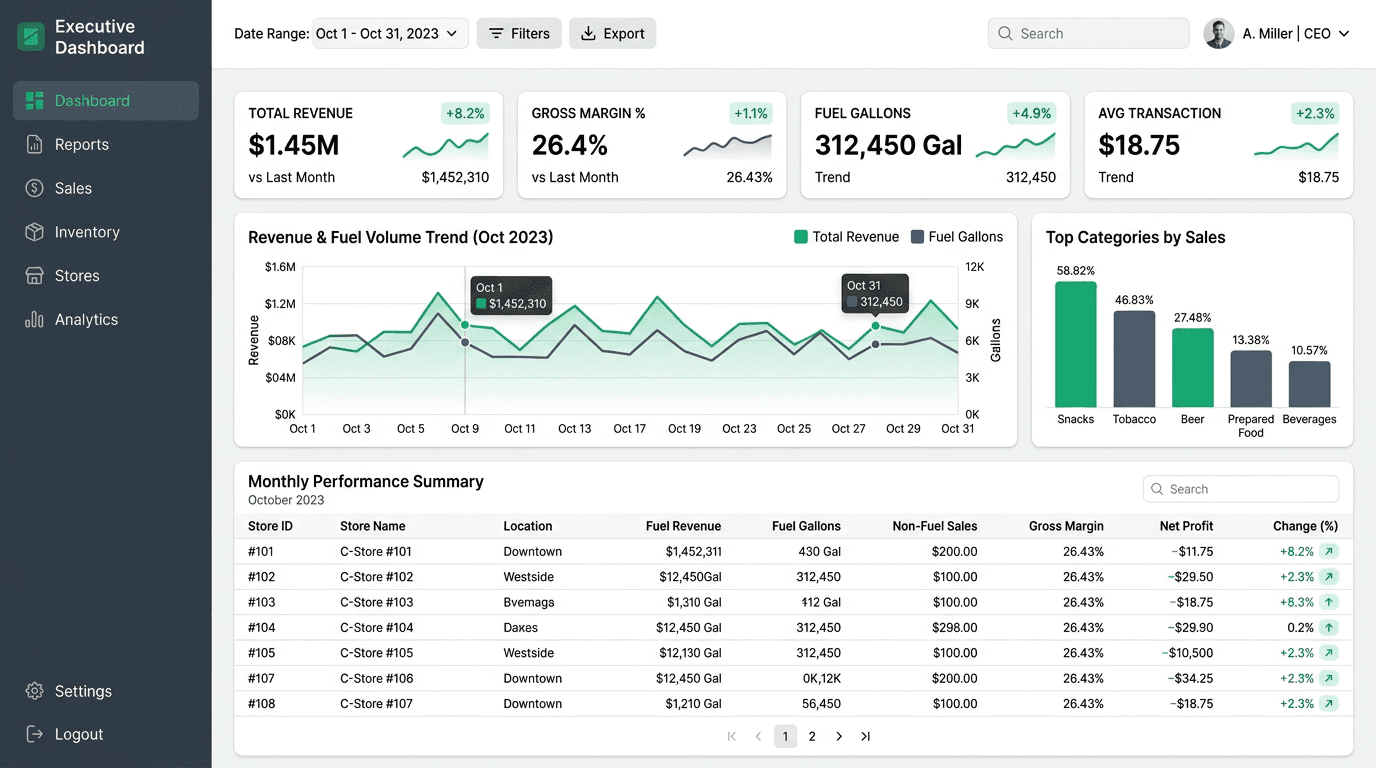This screenshot has height=768, width=1376.
Task: Click the up arrow icon for store #104
Action: pos(1329,628)
